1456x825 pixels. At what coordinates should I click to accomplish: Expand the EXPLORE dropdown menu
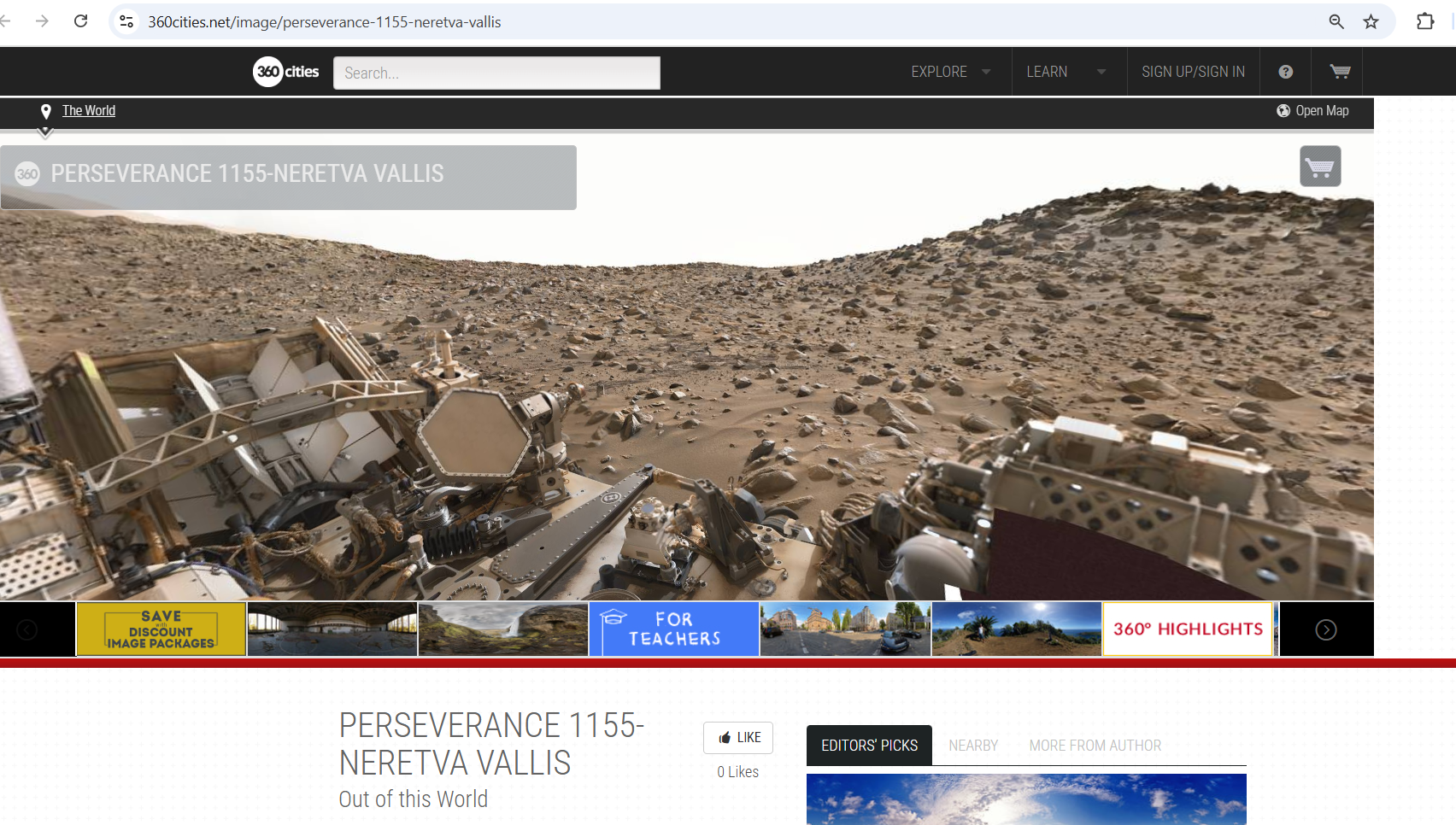(x=950, y=72)
